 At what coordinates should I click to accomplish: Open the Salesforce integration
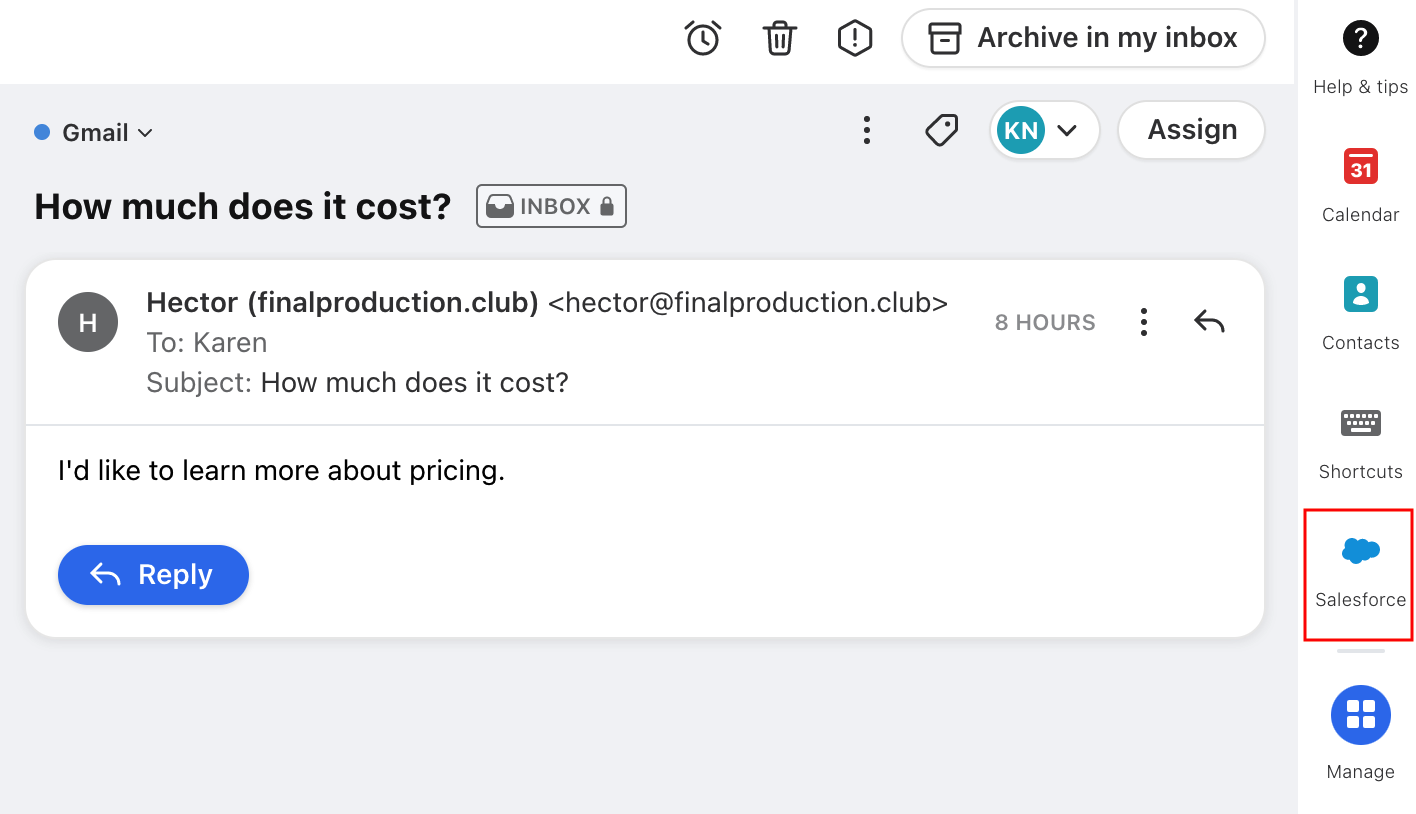tap(1359, 575)
